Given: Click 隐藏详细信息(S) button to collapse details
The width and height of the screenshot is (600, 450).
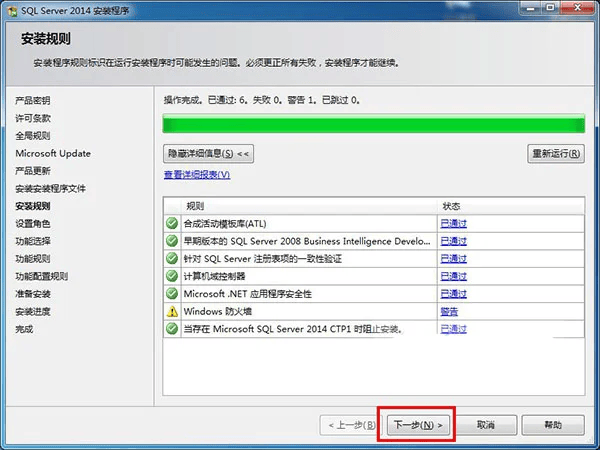Looking at the screenshot, I should tap(208, 154).
